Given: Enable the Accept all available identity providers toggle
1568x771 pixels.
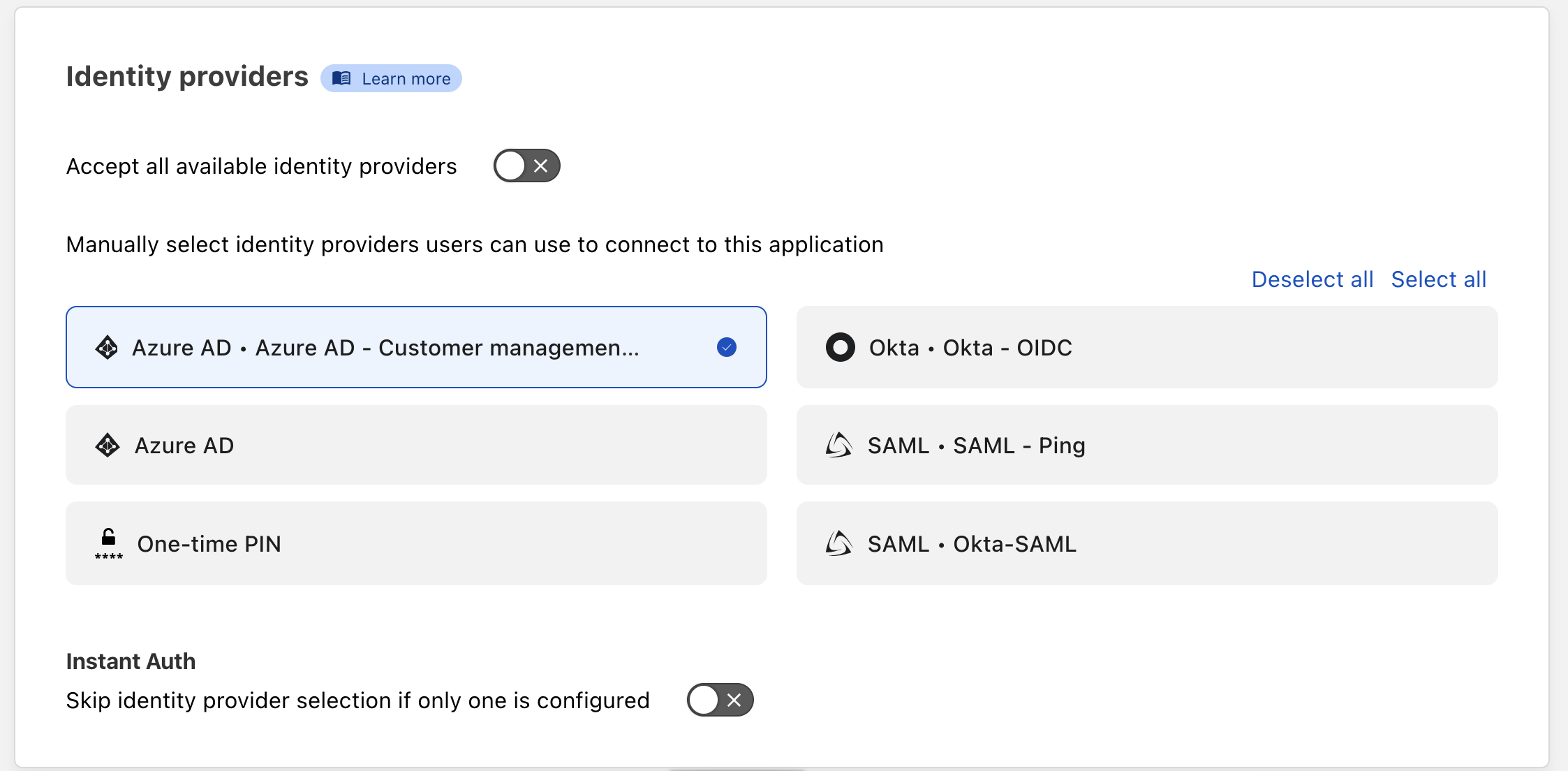Looking at the screenshot, I should (x=526, y=166).
